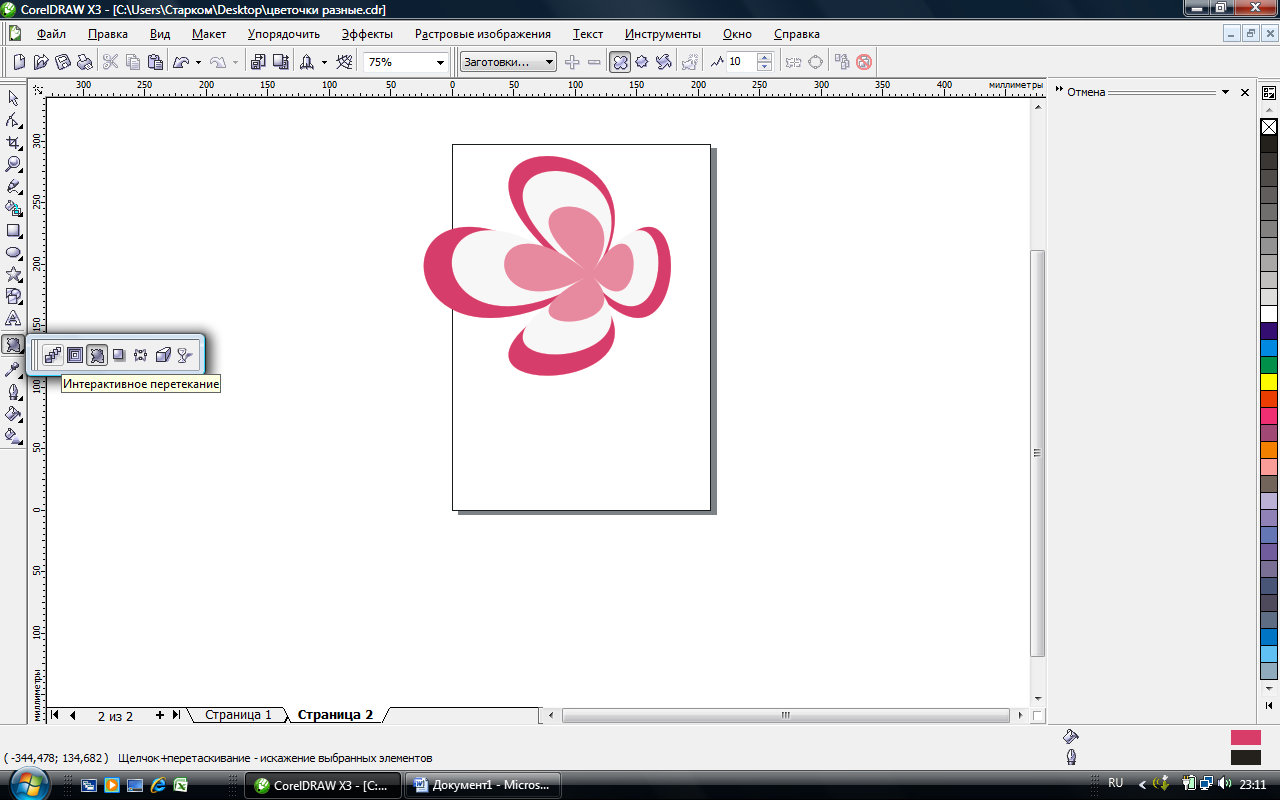Enable Push and Pull distortion mode
Viewport: 1280px width, 800px height.
click(x=620, y=62)
